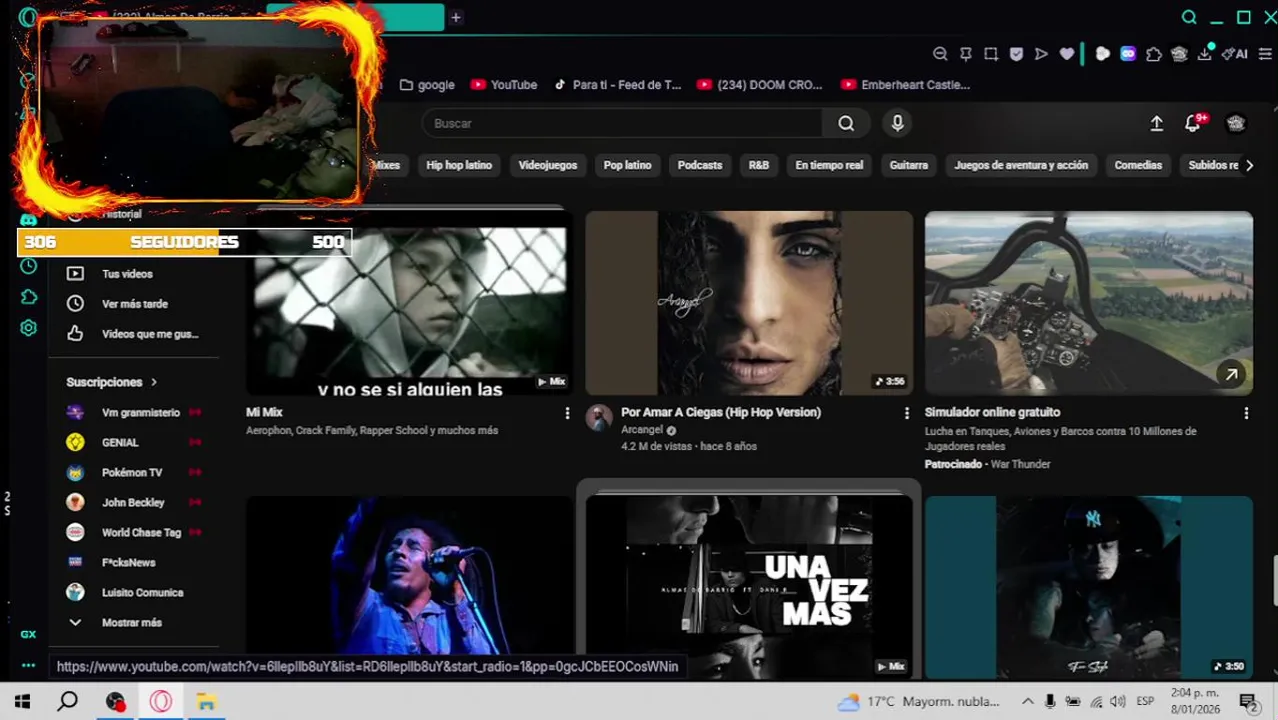1278x720 pixels.
Task: Select the Hip hop latino chip
Action: [x=459, y=165]
